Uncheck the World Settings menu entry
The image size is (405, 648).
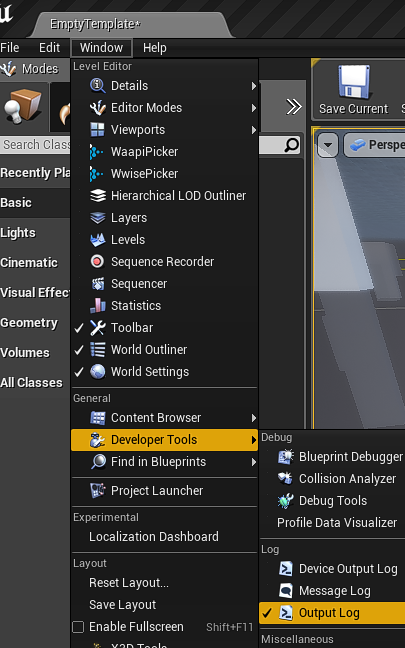click(164, 372)
